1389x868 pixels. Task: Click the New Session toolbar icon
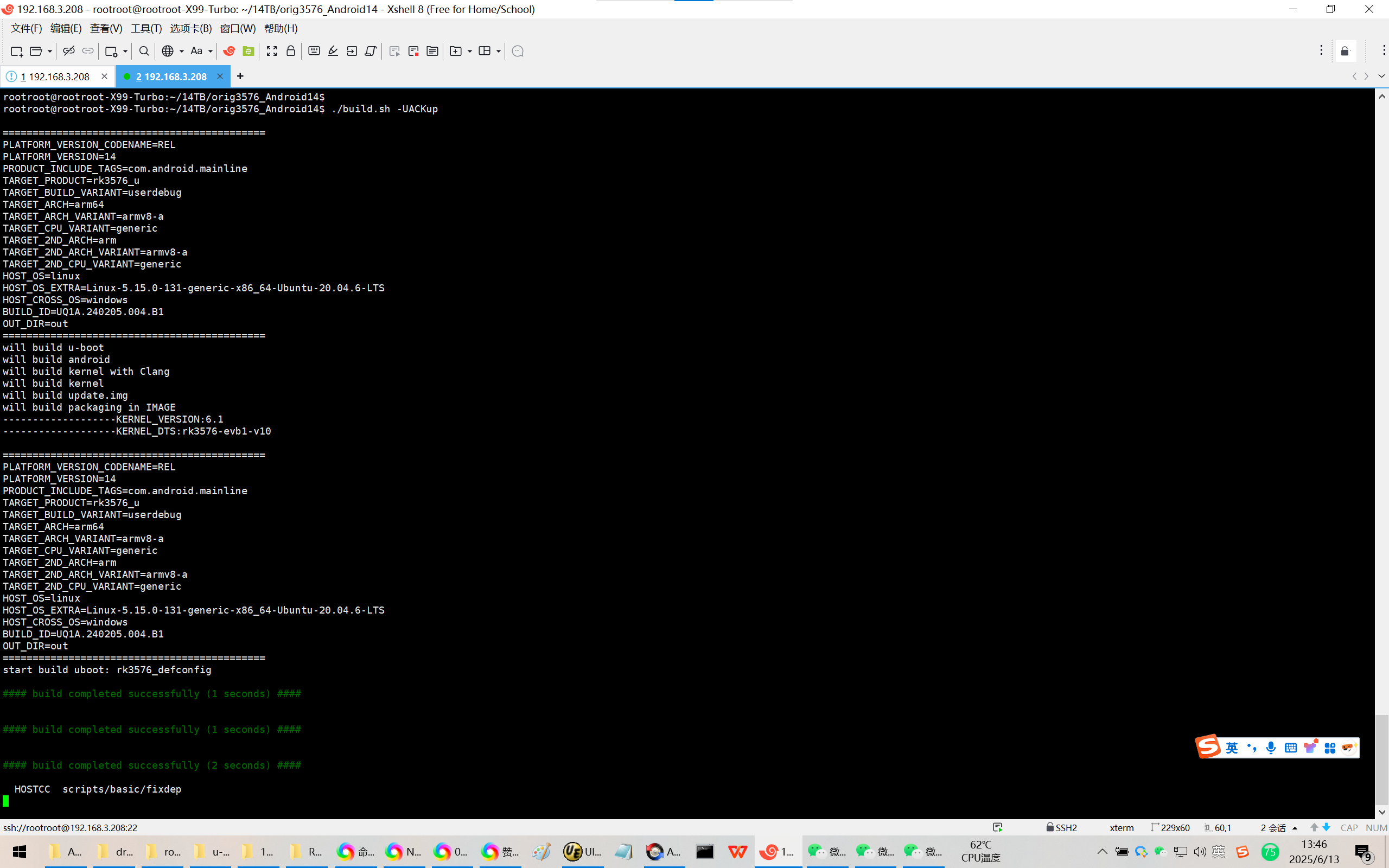point(16,51)
